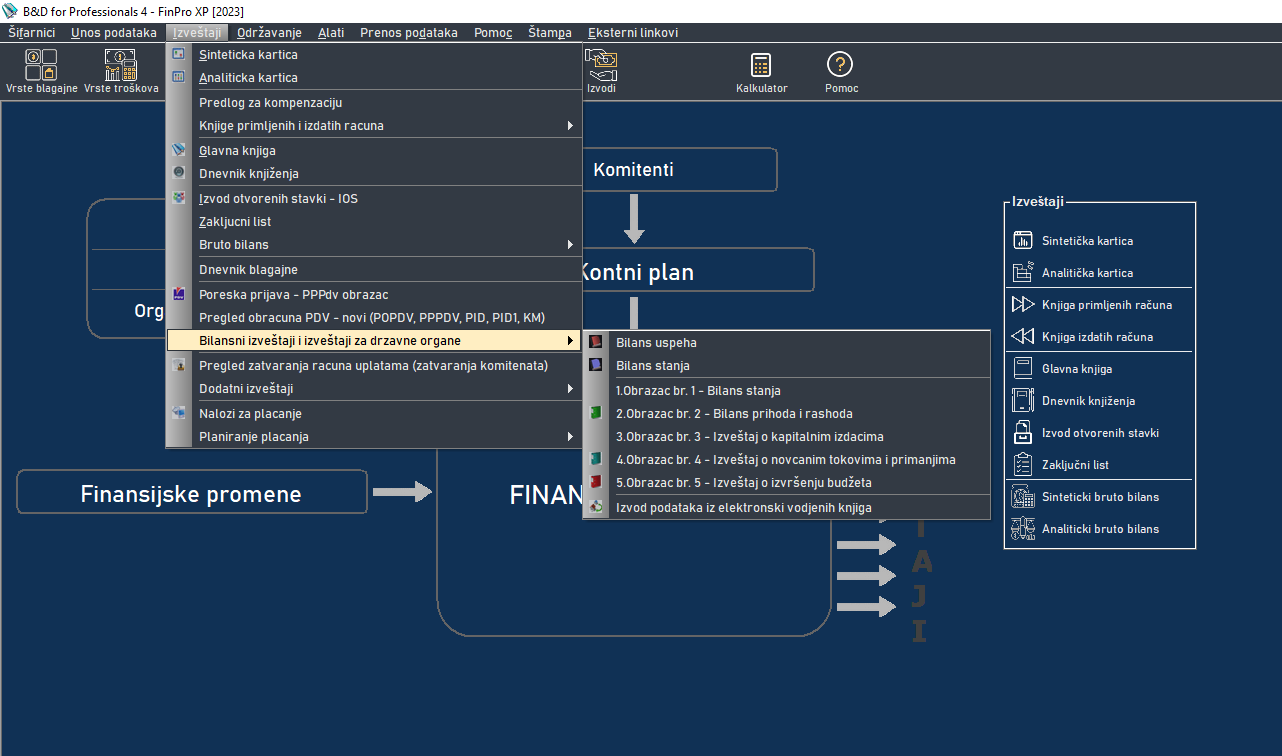The width and height of the screenshot is (1282, 756).
Task: Click Knjiga izdatih računa icon in panel
Action: (1022, 337)
